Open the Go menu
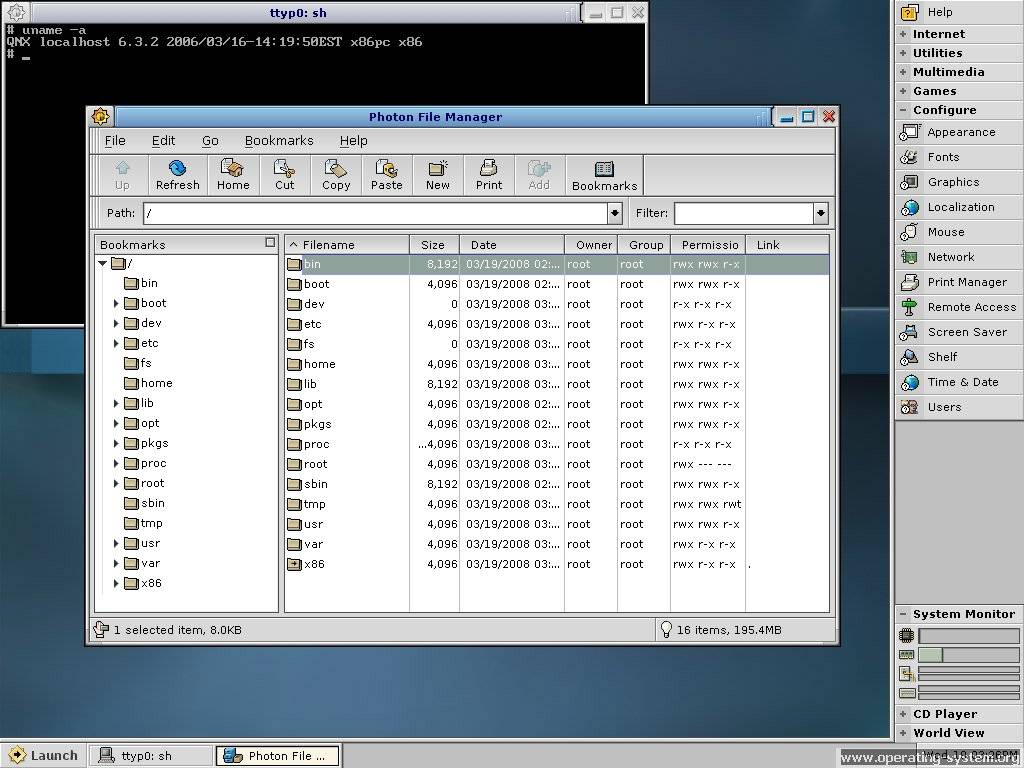Image resolution: width=1024 pixels, height=768 pixels. [x=210, y=140]
